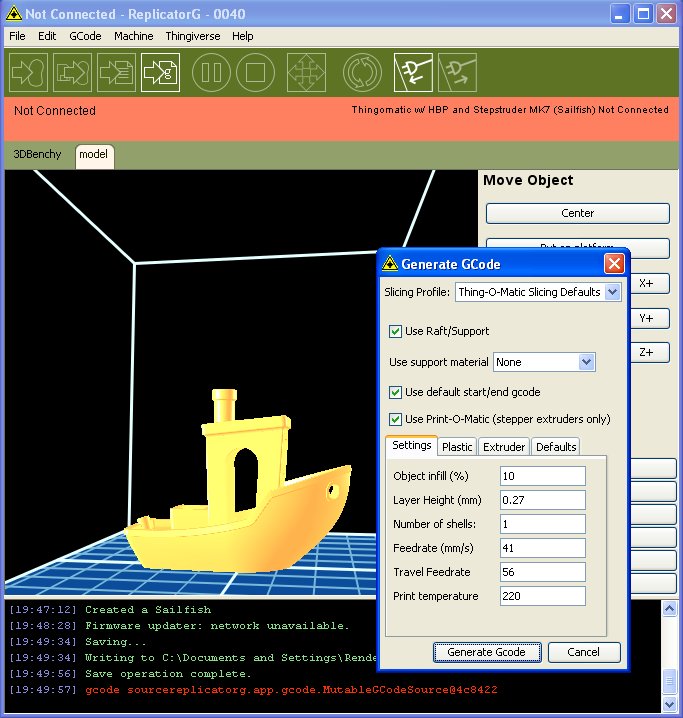The height and width of the screenshot is (718, 683).
Task: Click the Print temperature field
Action: [x=542, y=596]
